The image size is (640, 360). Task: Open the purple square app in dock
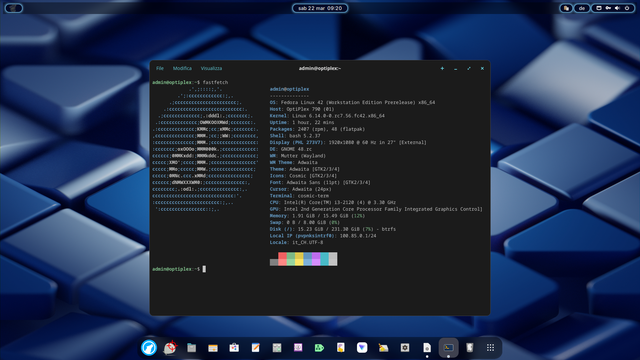(x=298, y=348)
